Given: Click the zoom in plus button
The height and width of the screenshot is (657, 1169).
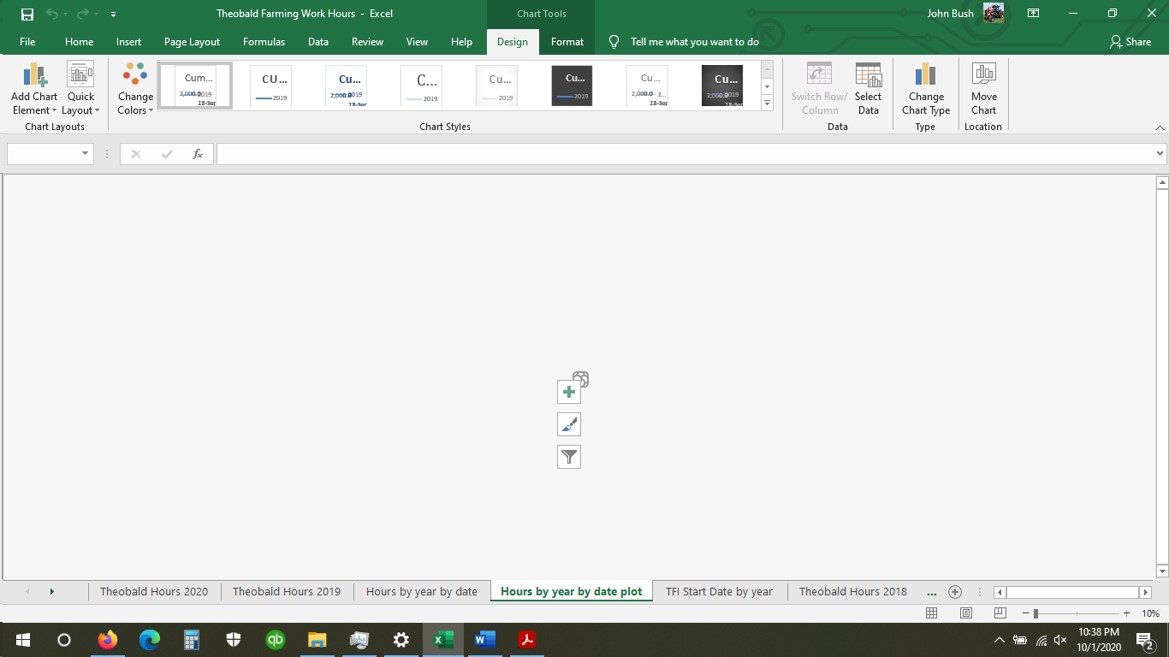Looking at the screenshot, I should 1126,613.
